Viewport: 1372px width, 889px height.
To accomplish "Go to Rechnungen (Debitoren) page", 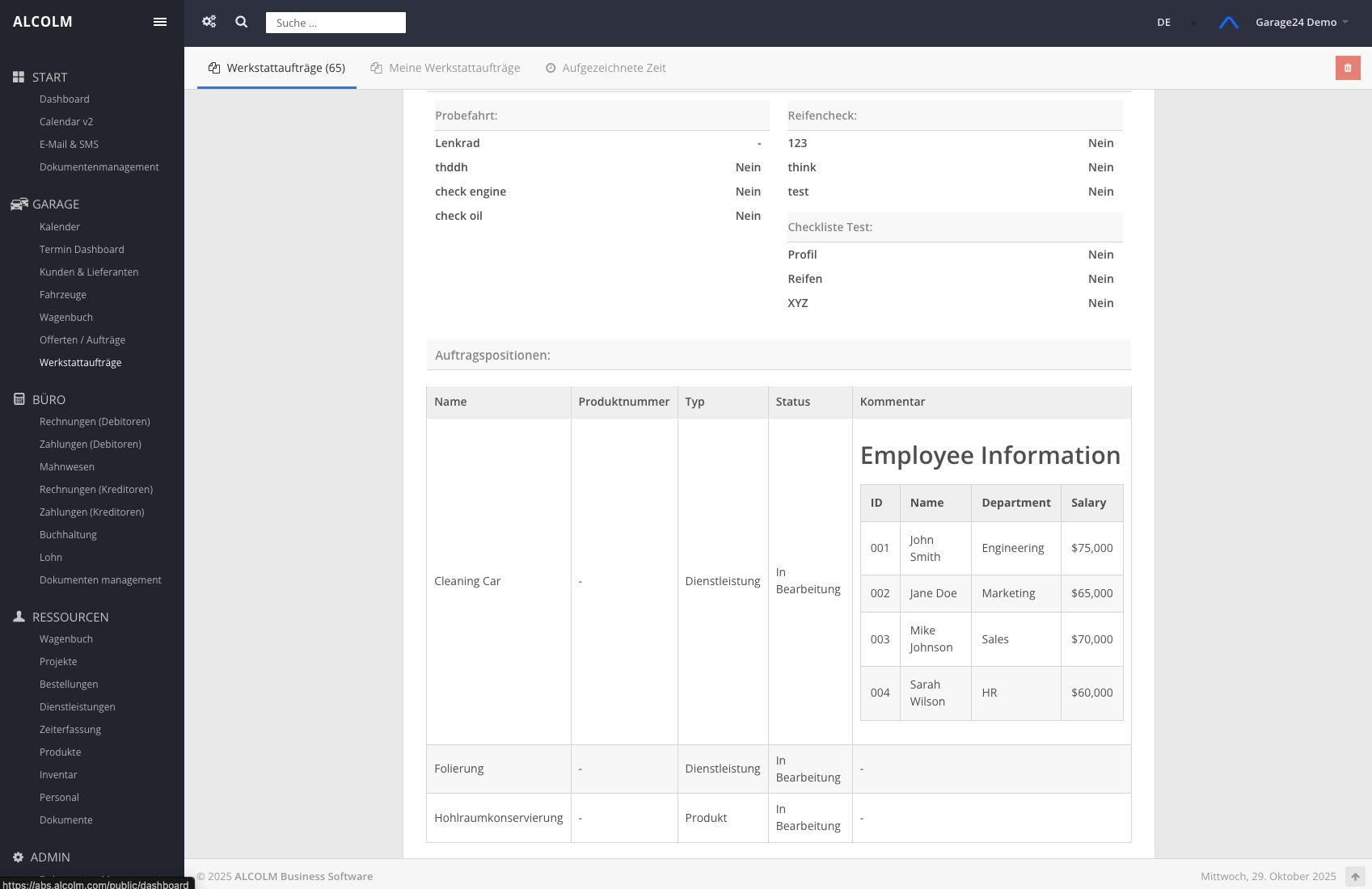I will [95, 422].
